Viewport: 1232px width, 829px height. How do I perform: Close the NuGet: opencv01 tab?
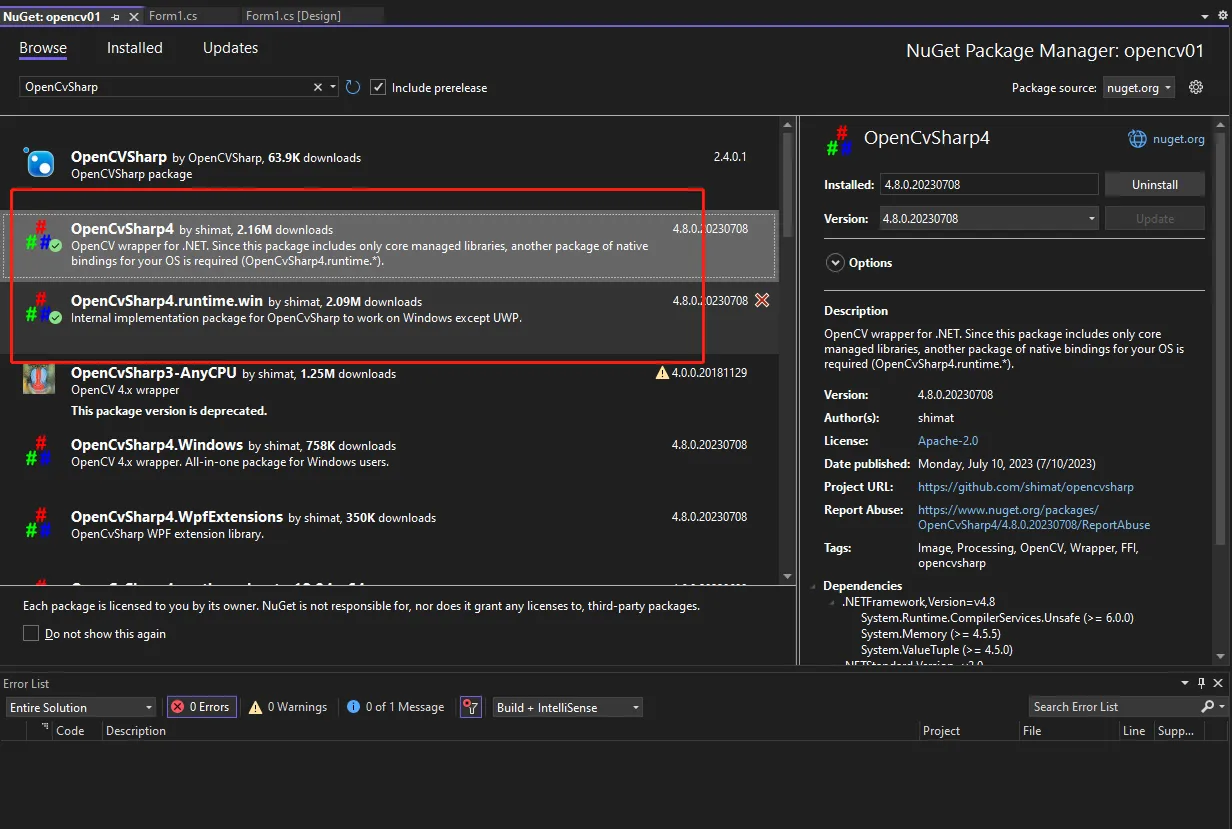[x=134, y=16]
